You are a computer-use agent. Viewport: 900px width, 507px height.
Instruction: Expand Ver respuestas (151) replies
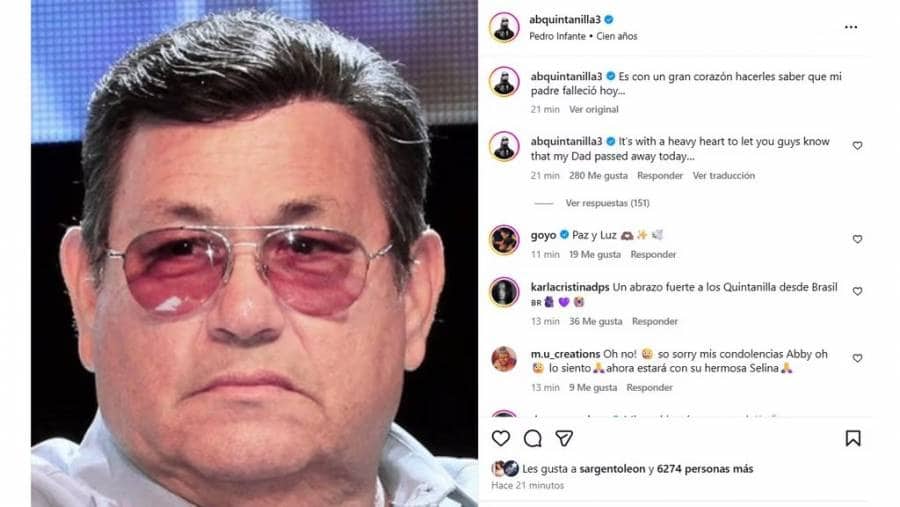[607, 203]
